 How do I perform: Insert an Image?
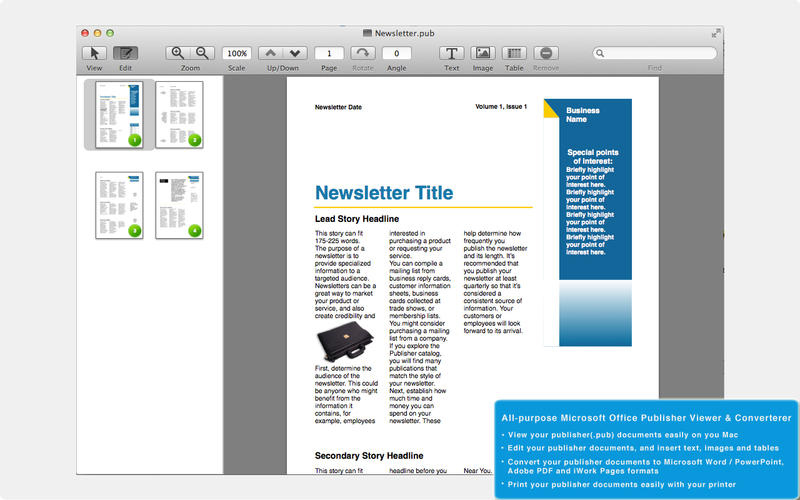483,53
